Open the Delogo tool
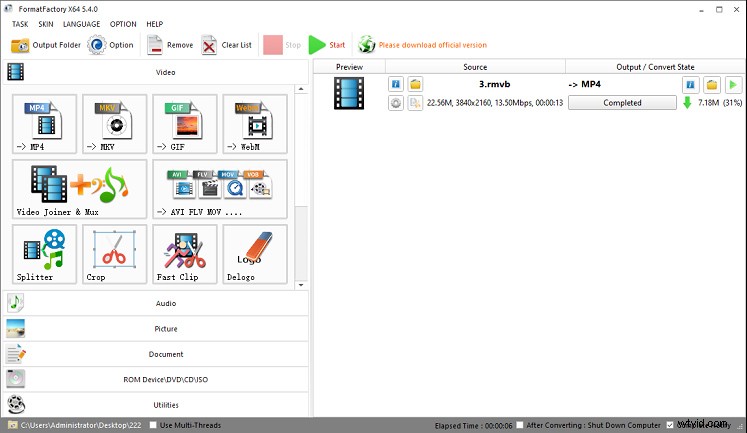The width and height of the screenshot is (747, 433). point(255,254)
